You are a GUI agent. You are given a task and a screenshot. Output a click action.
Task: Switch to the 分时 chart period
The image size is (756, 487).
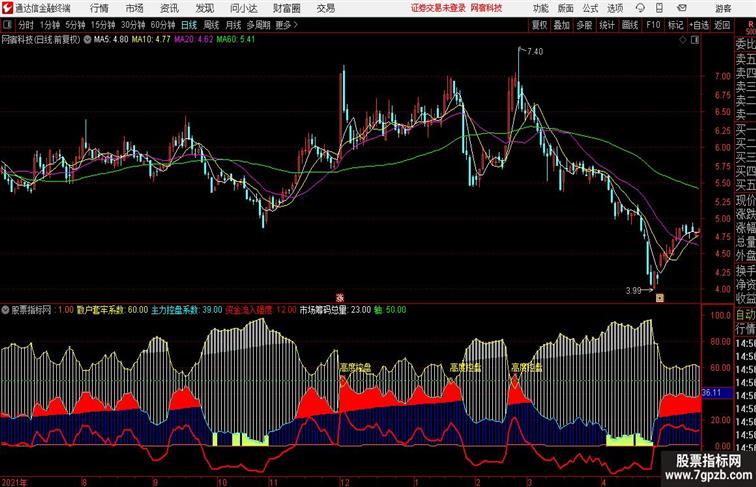point(26,25)
